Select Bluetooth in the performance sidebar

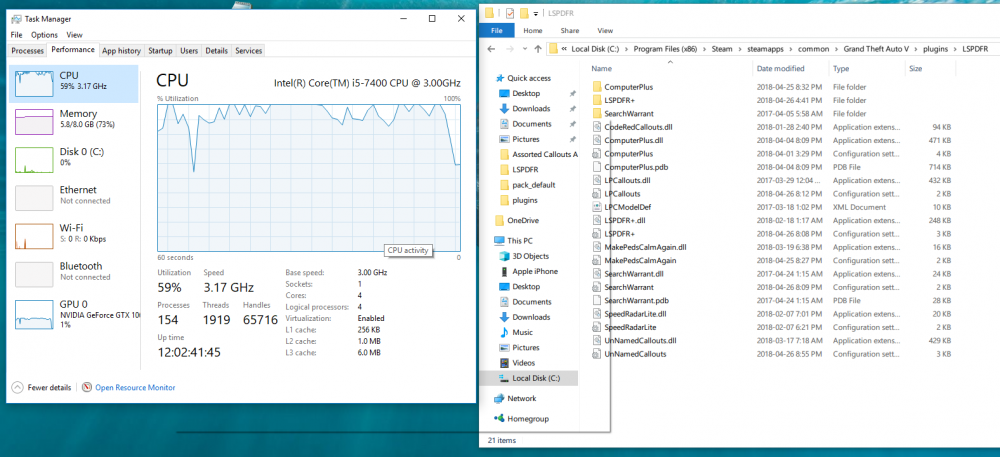pyautogui.click(x=73, y=272)
